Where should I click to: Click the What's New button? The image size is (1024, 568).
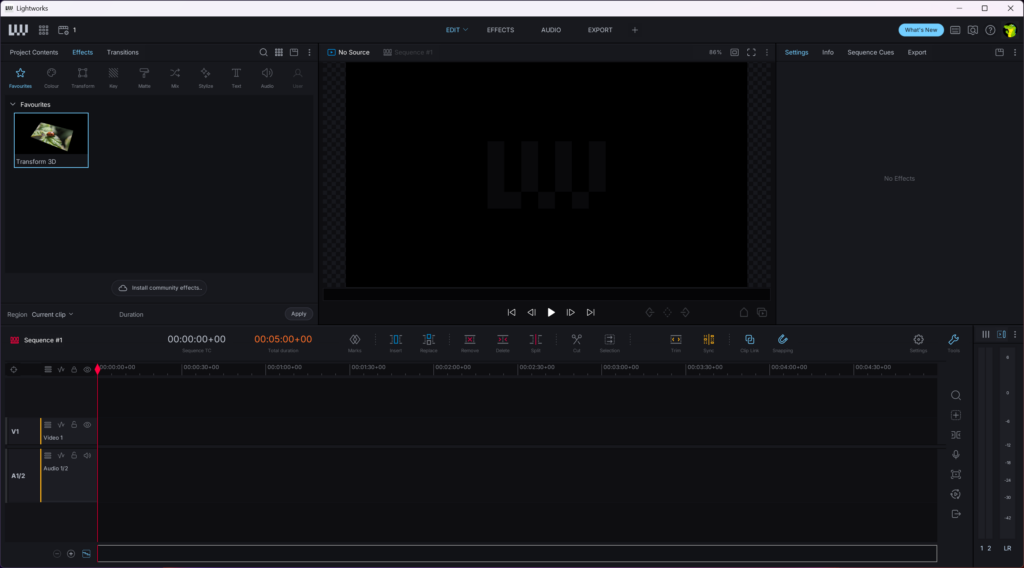pyautogui.click(x=921, y=30)
